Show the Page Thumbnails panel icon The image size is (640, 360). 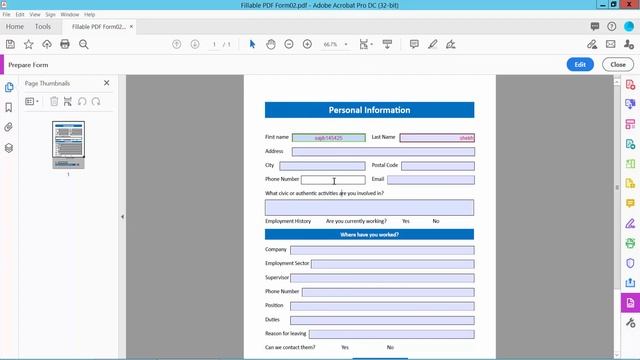tap(9, 87)
